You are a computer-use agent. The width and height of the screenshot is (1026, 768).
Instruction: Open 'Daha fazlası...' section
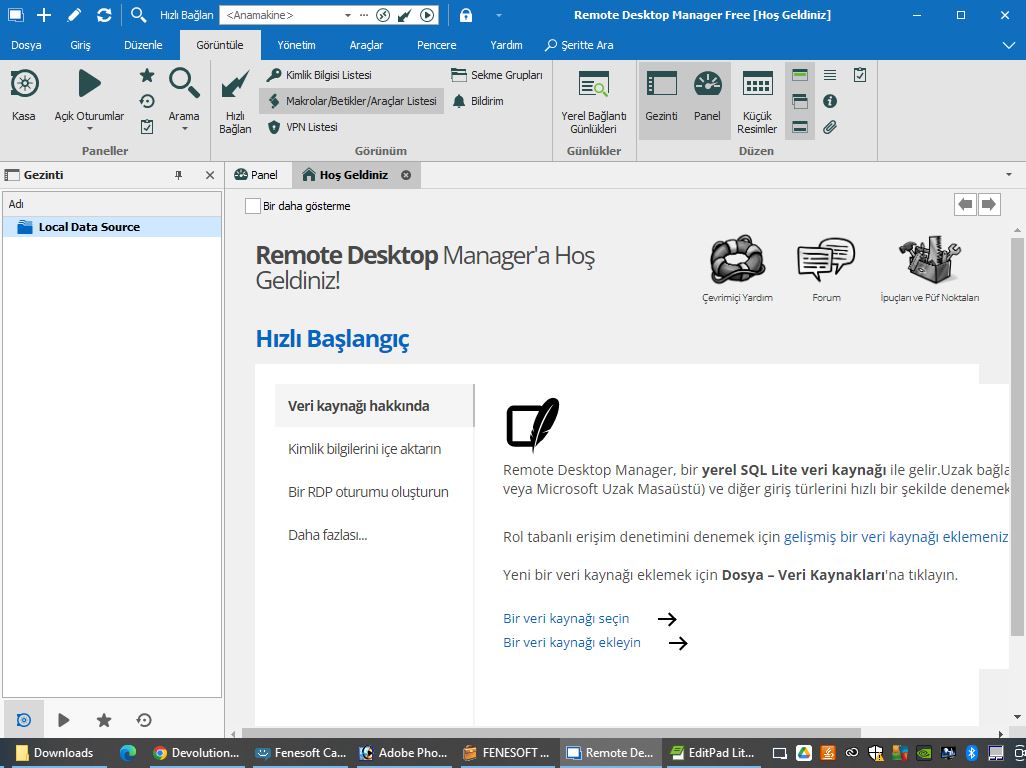[x=328, y=535]
